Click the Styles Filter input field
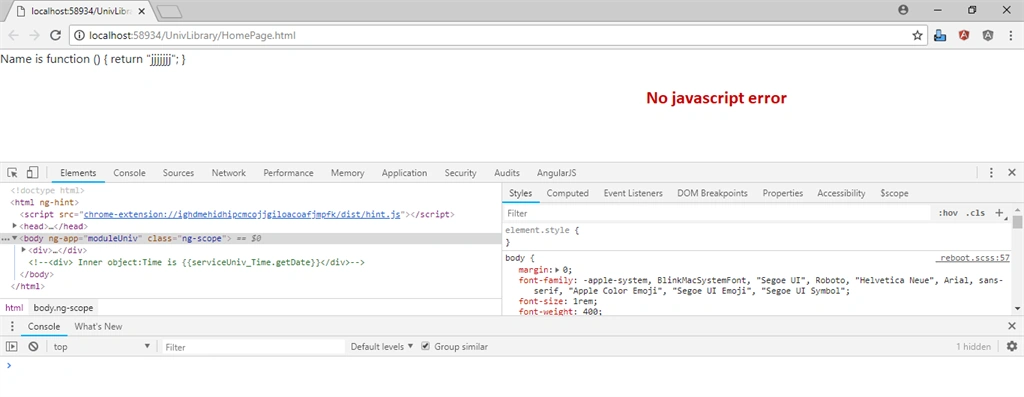 pos(717,213)
